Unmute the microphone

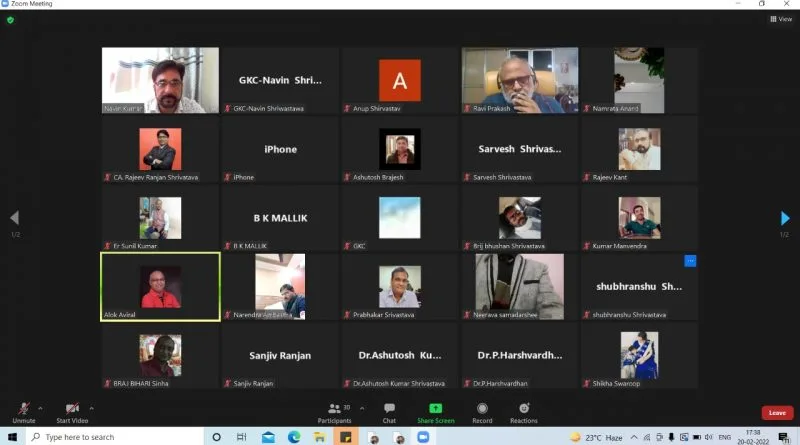[x=24, y=409]
